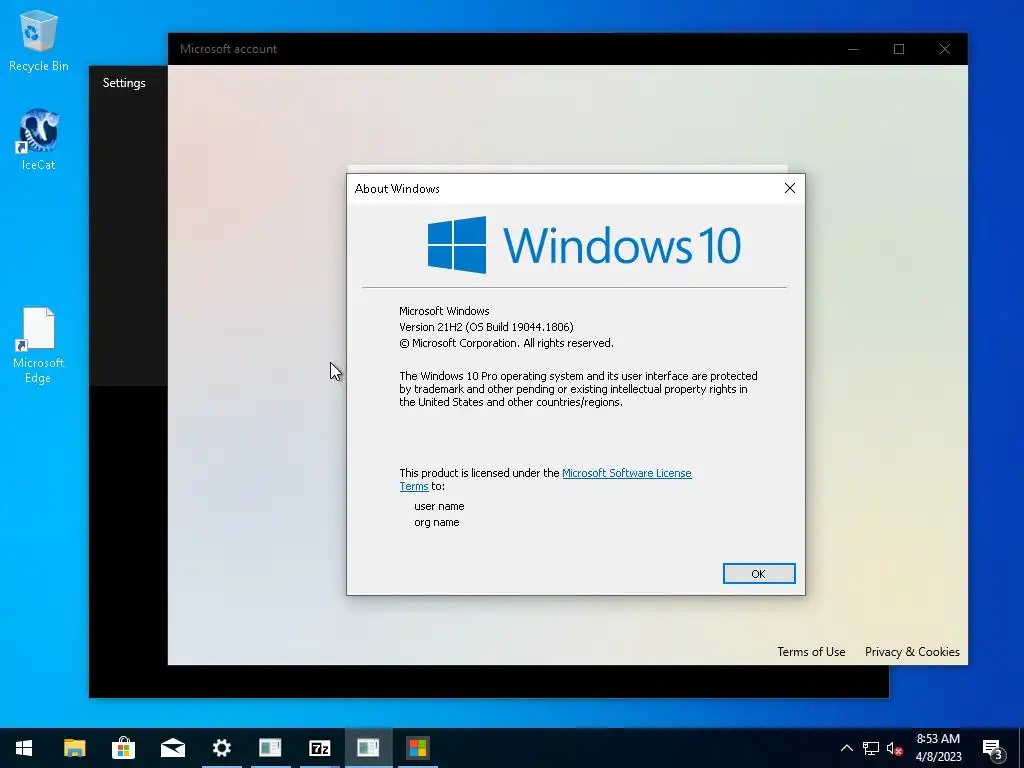Click the muted volume tray icon
Image resolution: width=1024 pixels, height=768 pixels.
(x=895, y=748)
